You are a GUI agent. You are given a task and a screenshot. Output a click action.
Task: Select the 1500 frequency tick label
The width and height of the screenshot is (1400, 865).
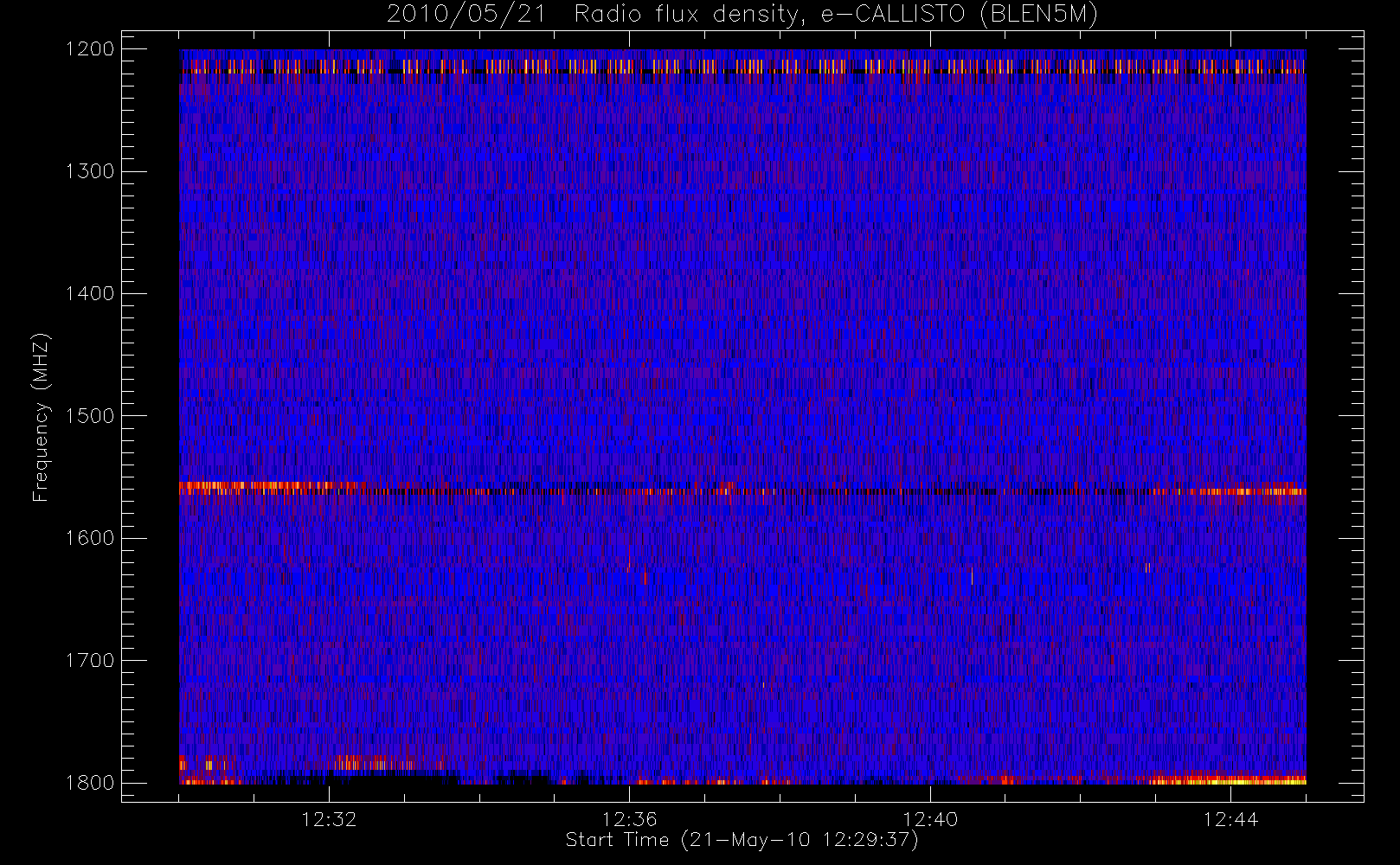(90, 415)
